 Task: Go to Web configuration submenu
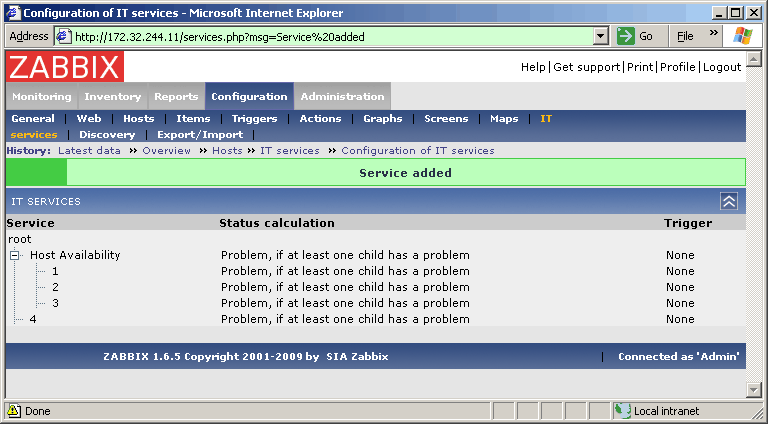89,118
